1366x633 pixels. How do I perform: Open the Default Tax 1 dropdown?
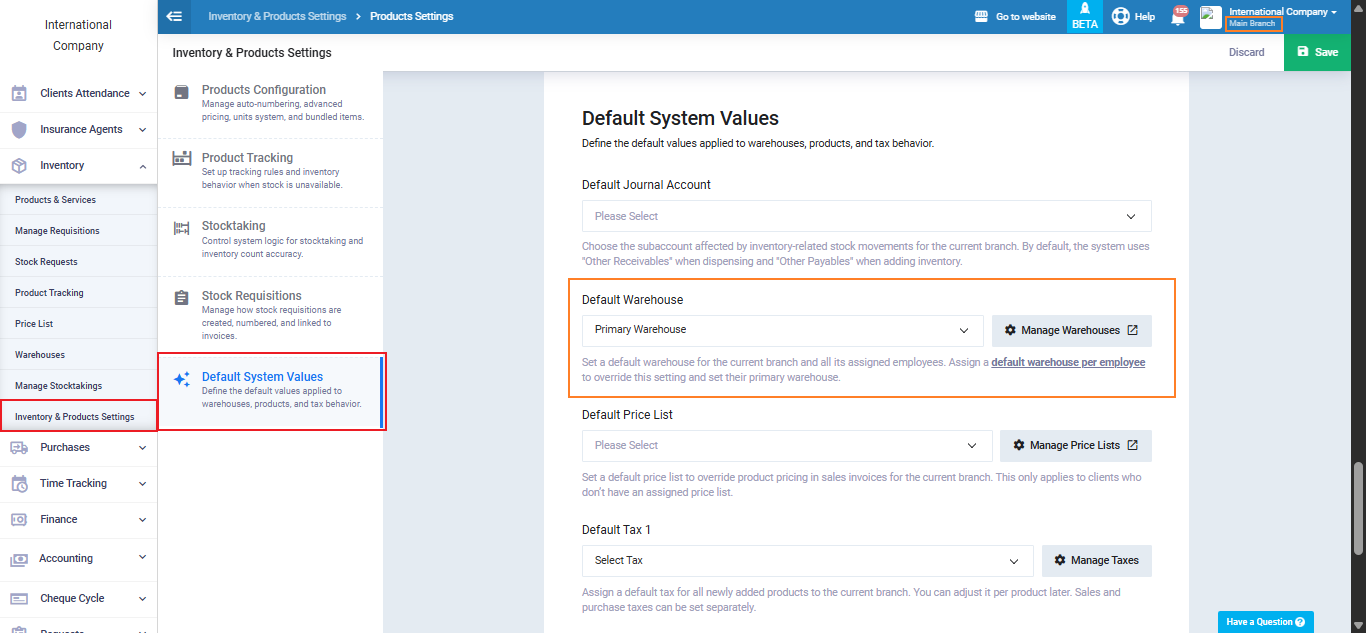(x=807, y=560)
